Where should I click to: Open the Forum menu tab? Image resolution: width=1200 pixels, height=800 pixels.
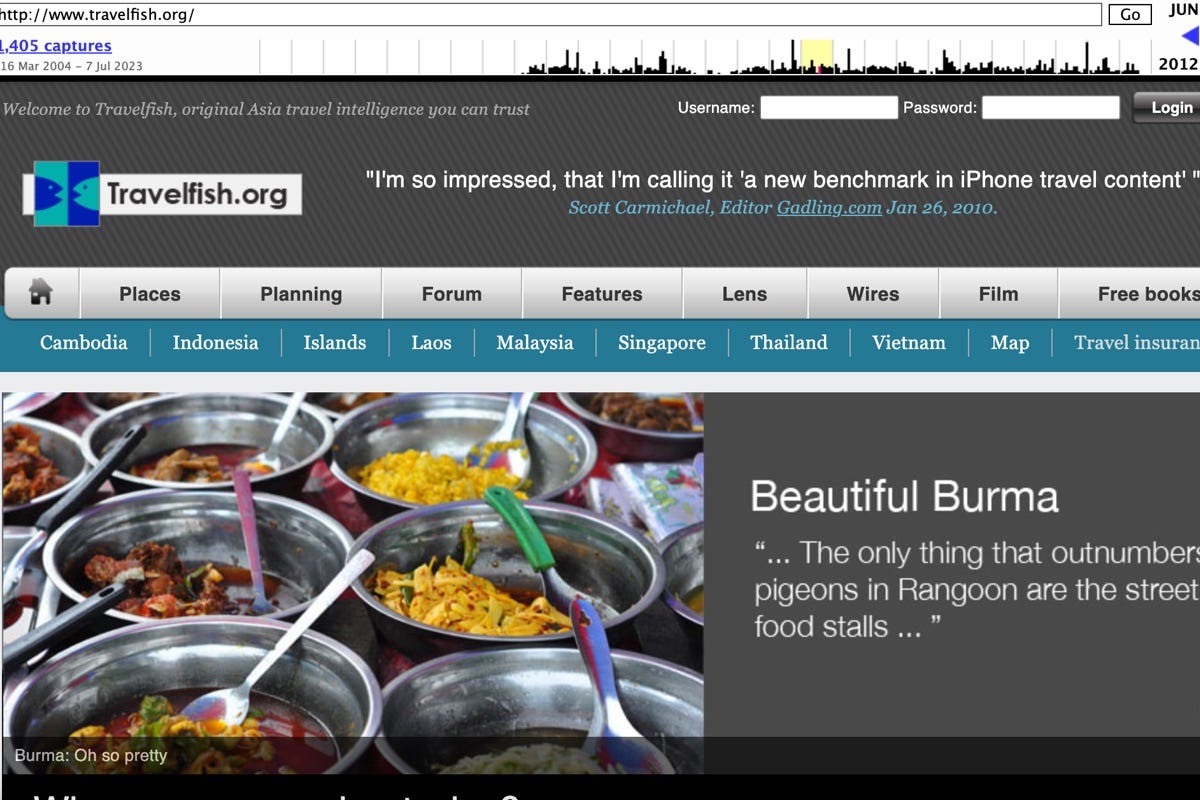point(452,294)
